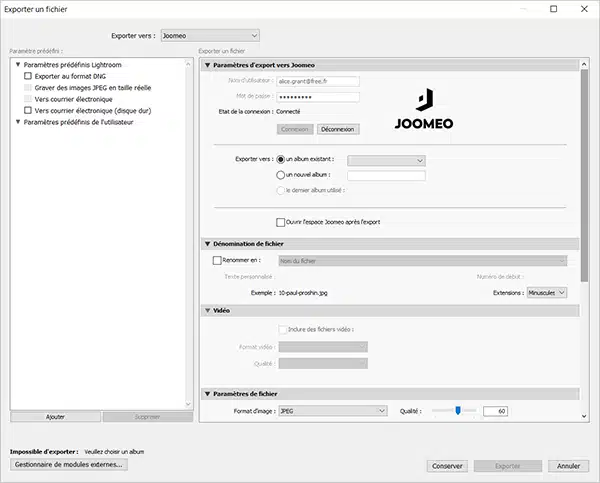Enable Ouvrir l'espace Joomeo après l'export
600x483 pixels.
tap(280, 222)
